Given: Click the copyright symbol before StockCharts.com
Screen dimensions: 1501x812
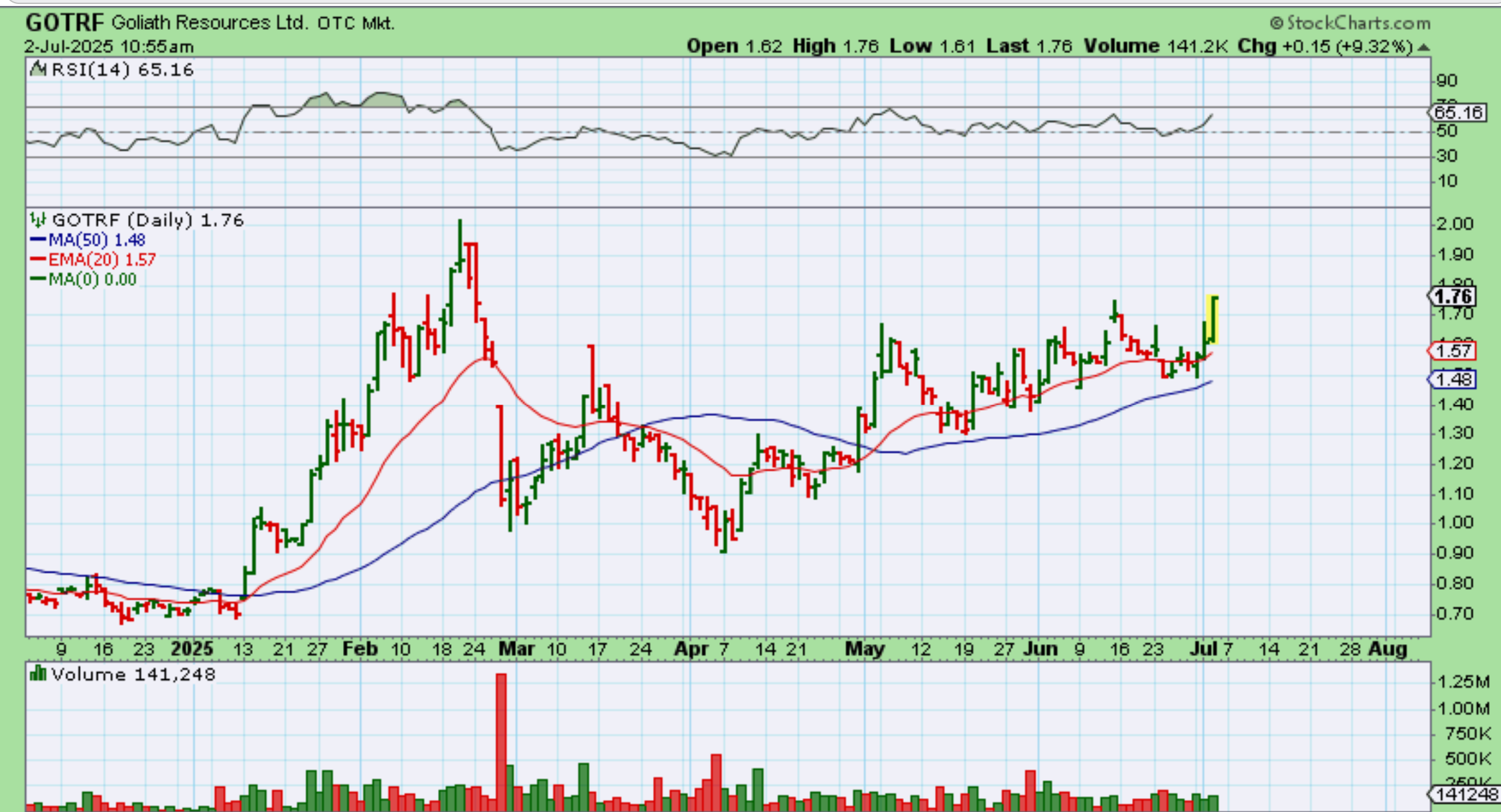Looking at the screenshot, I should [x=1277, y=23].
